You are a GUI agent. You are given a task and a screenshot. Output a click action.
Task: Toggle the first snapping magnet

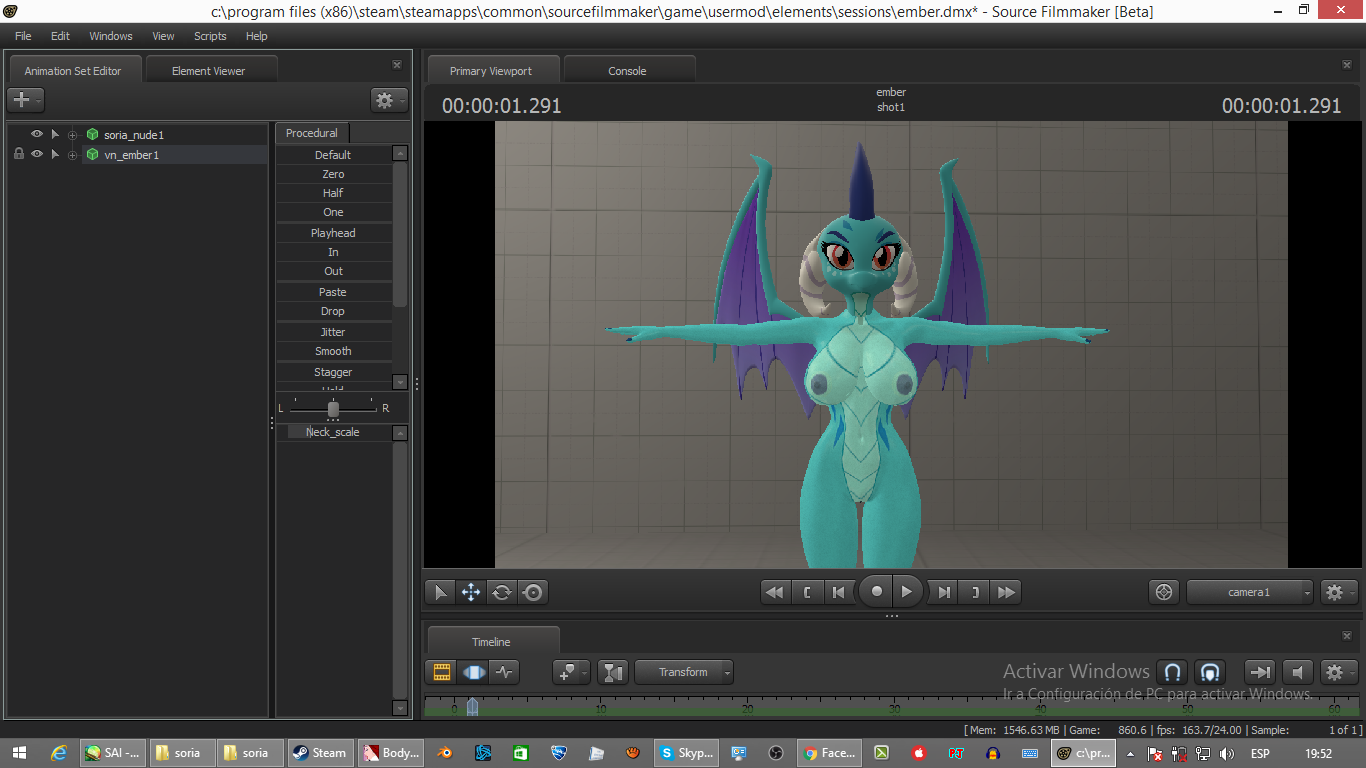coord(1172,672)
